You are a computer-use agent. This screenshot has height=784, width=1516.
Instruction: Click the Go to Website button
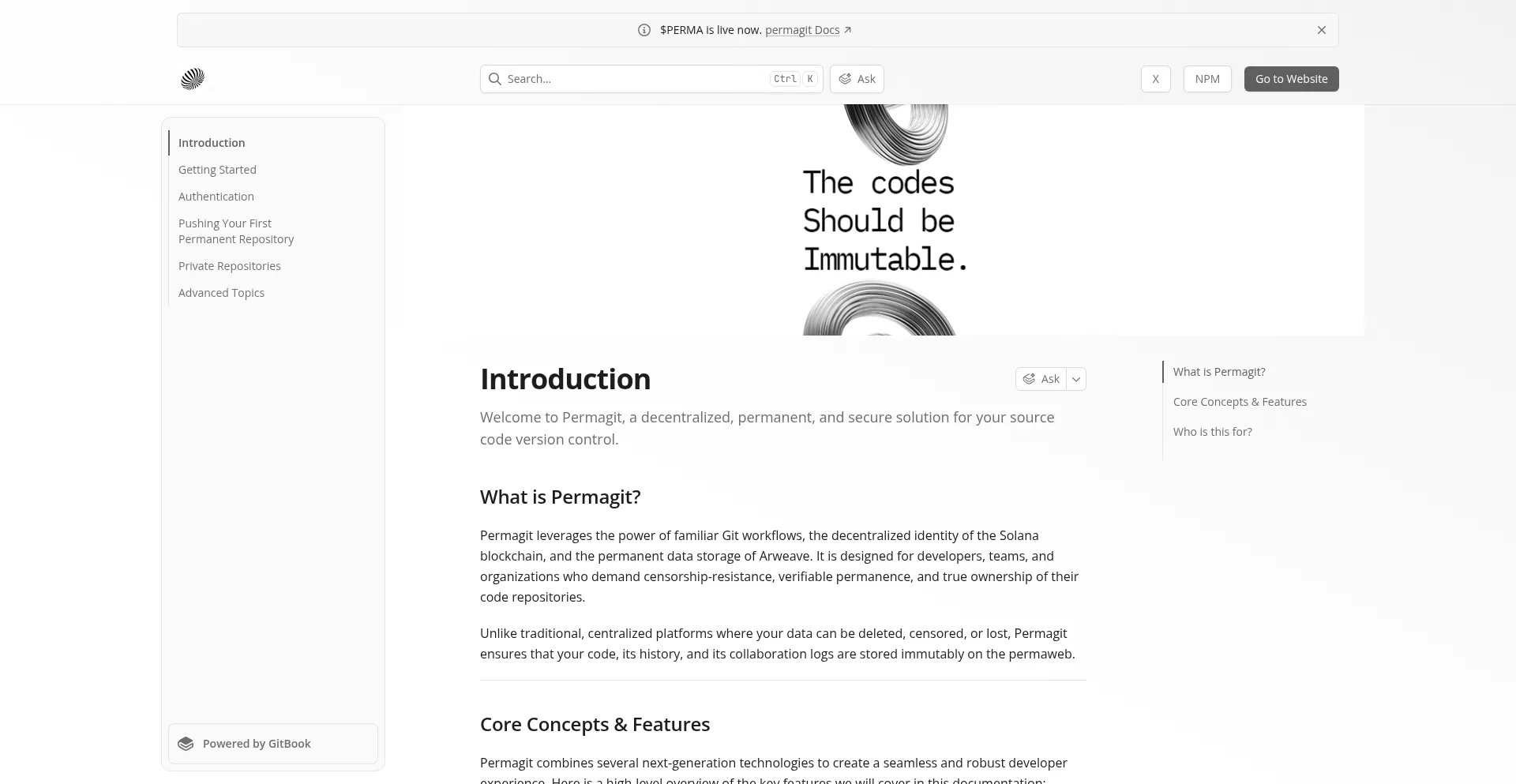point(1292,79)
